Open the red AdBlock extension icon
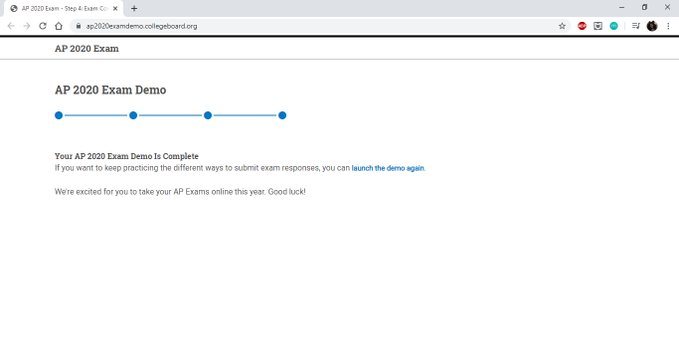679x362 pixels. tap(582, 26)
